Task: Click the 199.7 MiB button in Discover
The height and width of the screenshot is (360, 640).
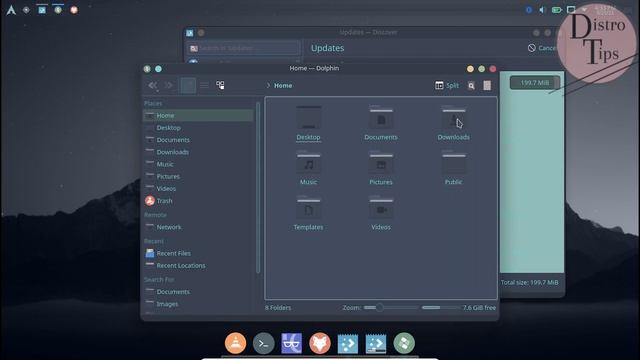Action: tap(535, 83)
